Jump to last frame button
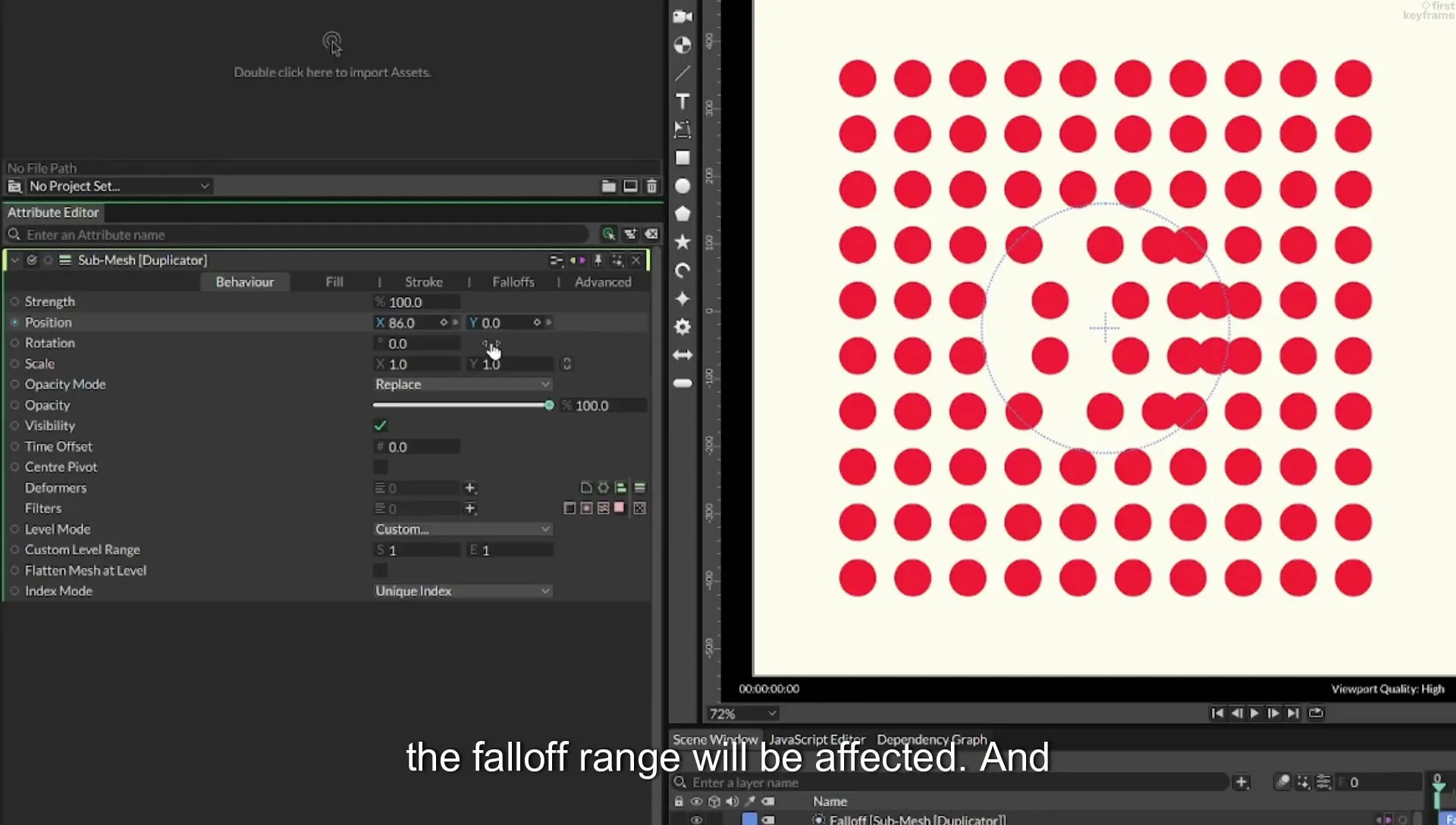 click(x=1293, y=713)
